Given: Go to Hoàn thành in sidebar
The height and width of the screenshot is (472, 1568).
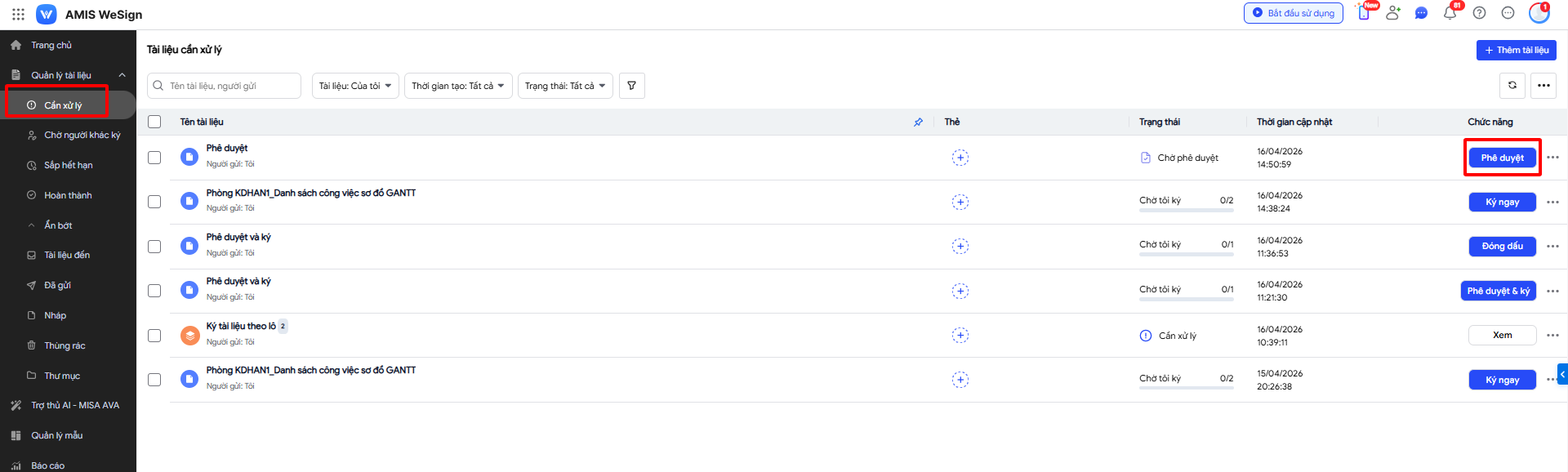Looking at the screenshot, I should (68, 195).
